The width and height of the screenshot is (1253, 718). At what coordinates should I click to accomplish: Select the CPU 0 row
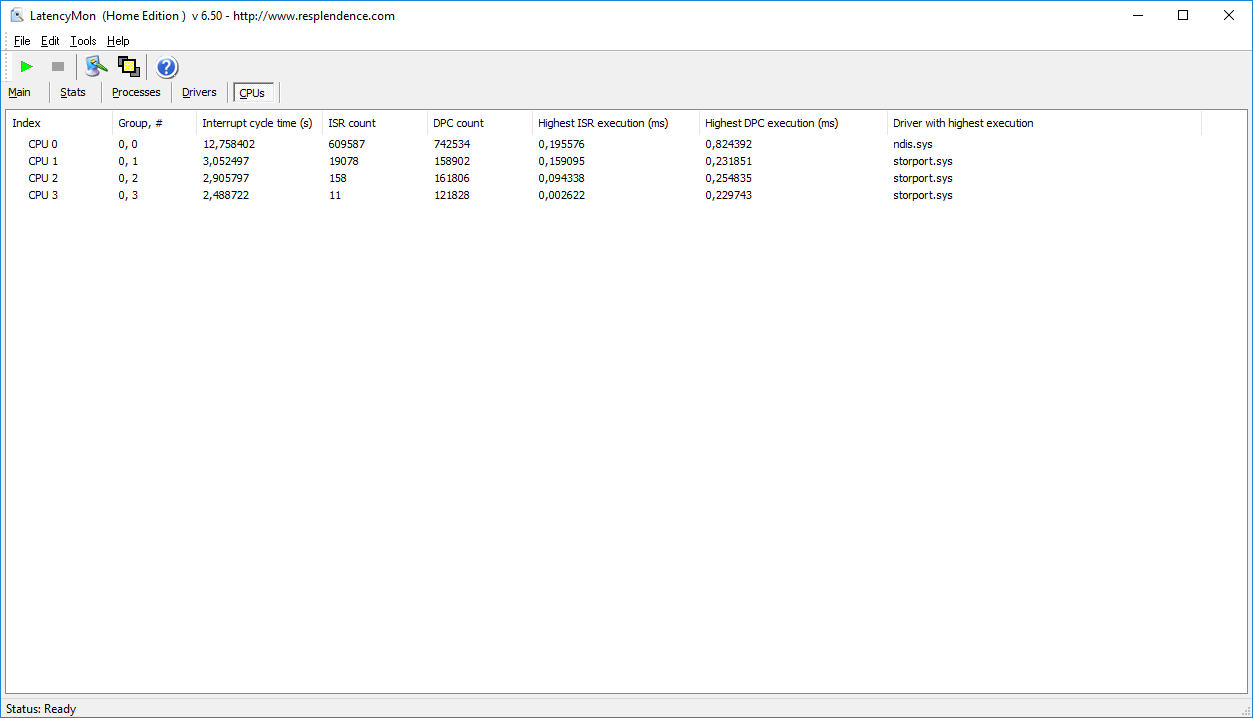43,144
